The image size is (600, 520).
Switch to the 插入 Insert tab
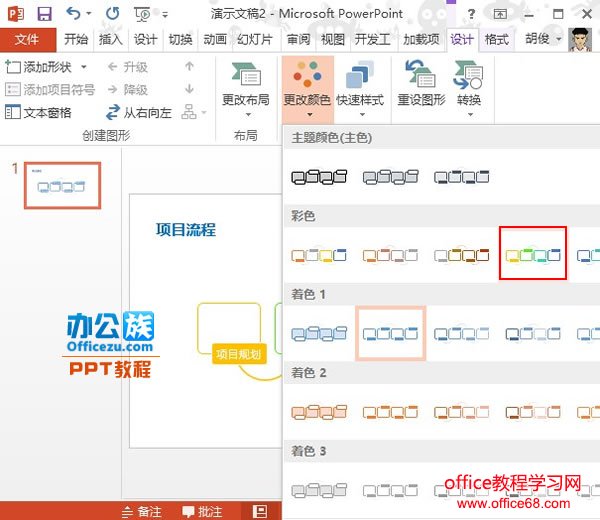pos(111,39)
